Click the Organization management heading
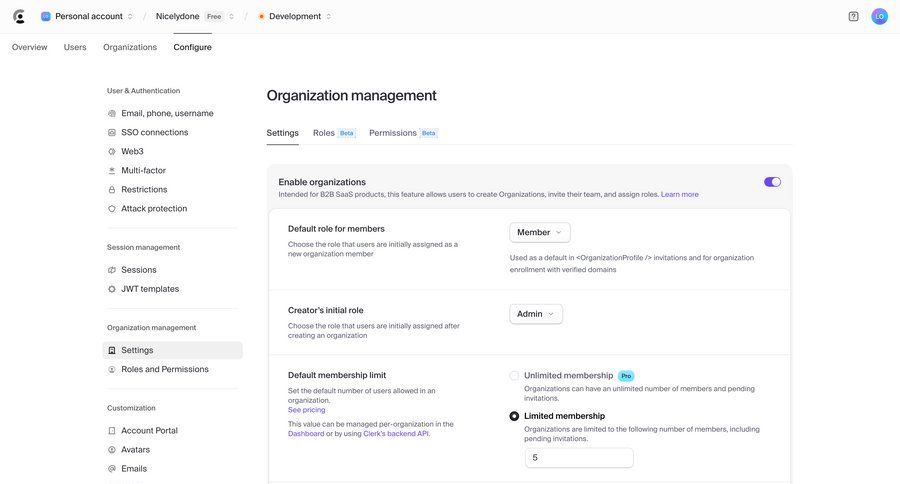The width and height of the screenshot is (900, 484). tap(351, 95)
